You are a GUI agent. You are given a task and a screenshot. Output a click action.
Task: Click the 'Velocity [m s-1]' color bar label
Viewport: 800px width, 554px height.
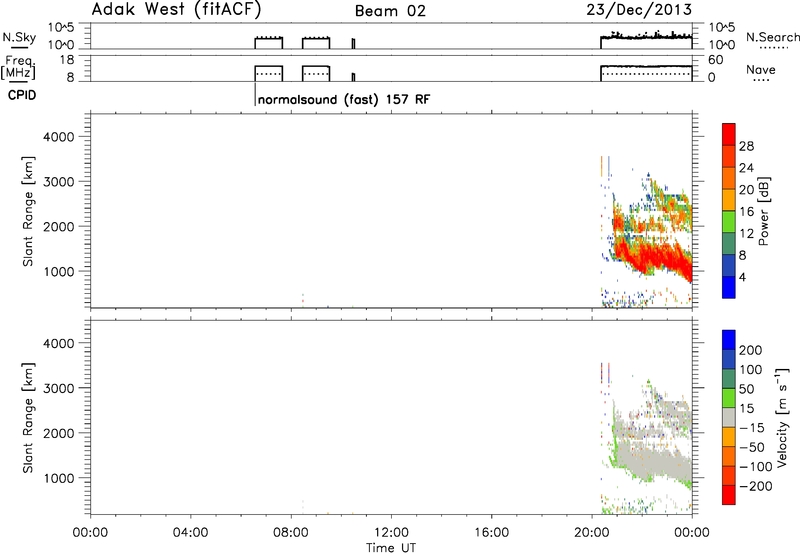pos(782,417)
